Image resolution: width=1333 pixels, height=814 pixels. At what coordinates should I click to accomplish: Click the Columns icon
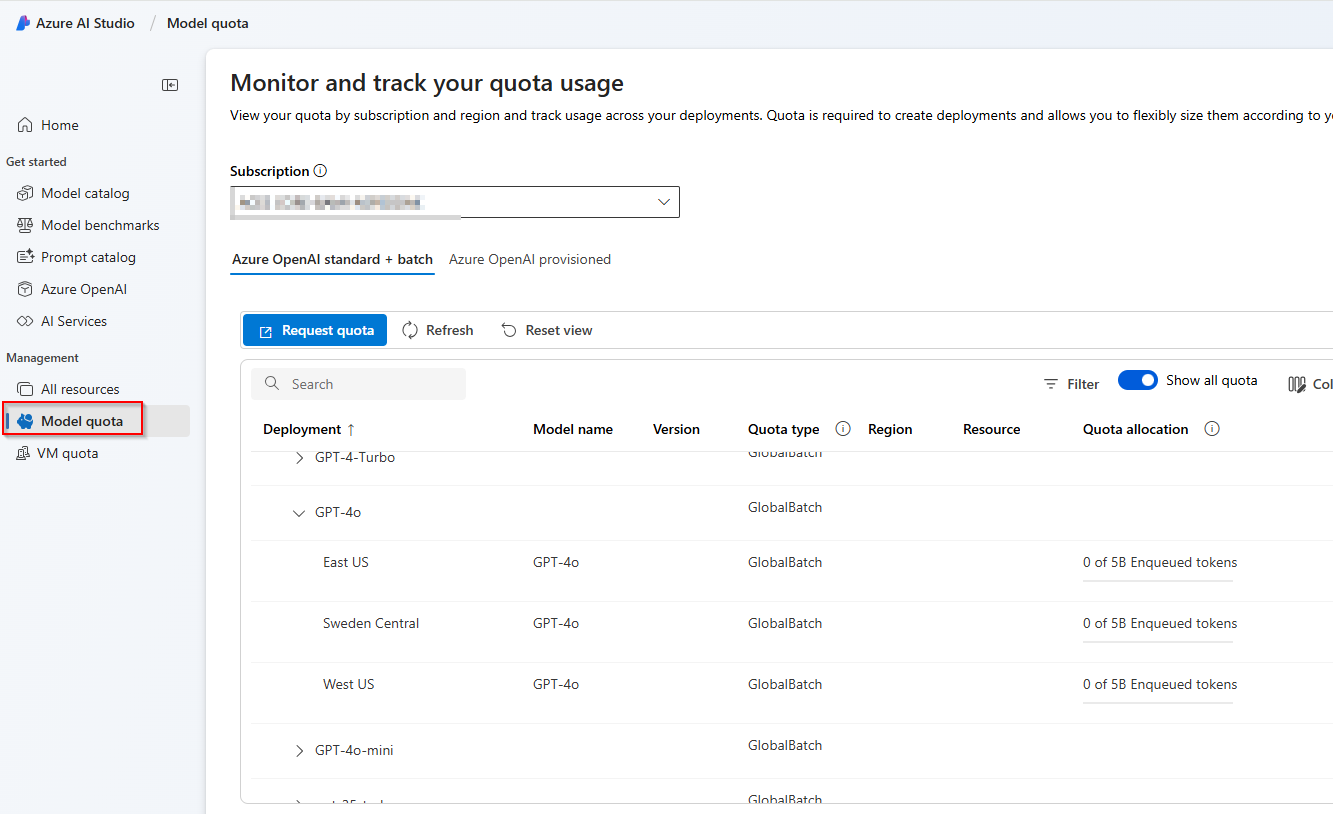pyautogui.click(x=1297, y=384)
